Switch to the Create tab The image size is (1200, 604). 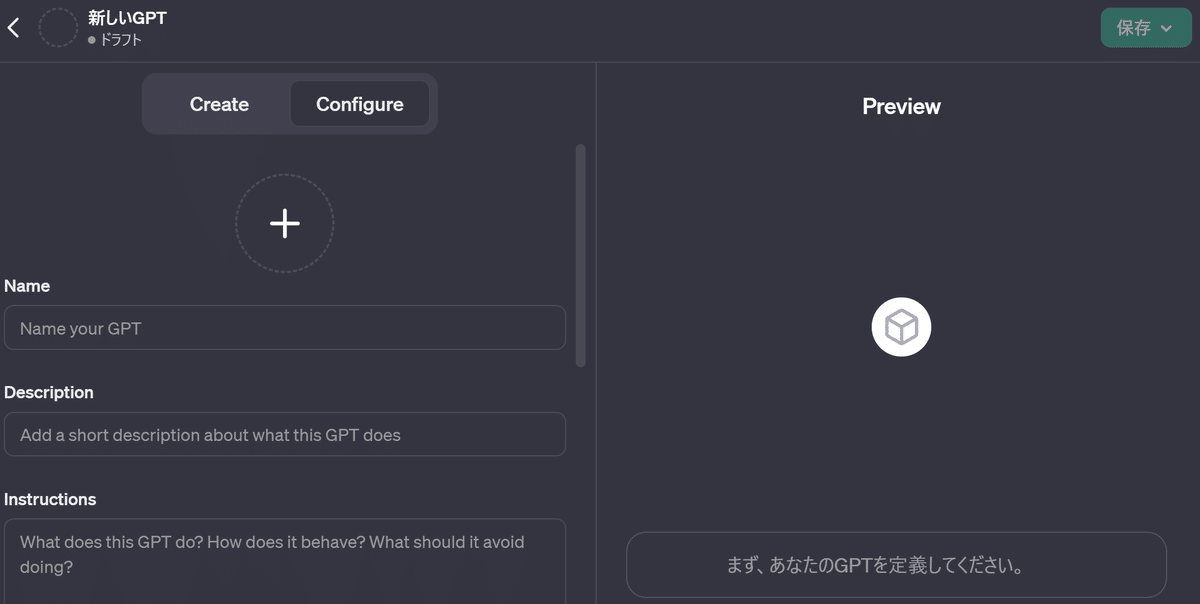219,104
